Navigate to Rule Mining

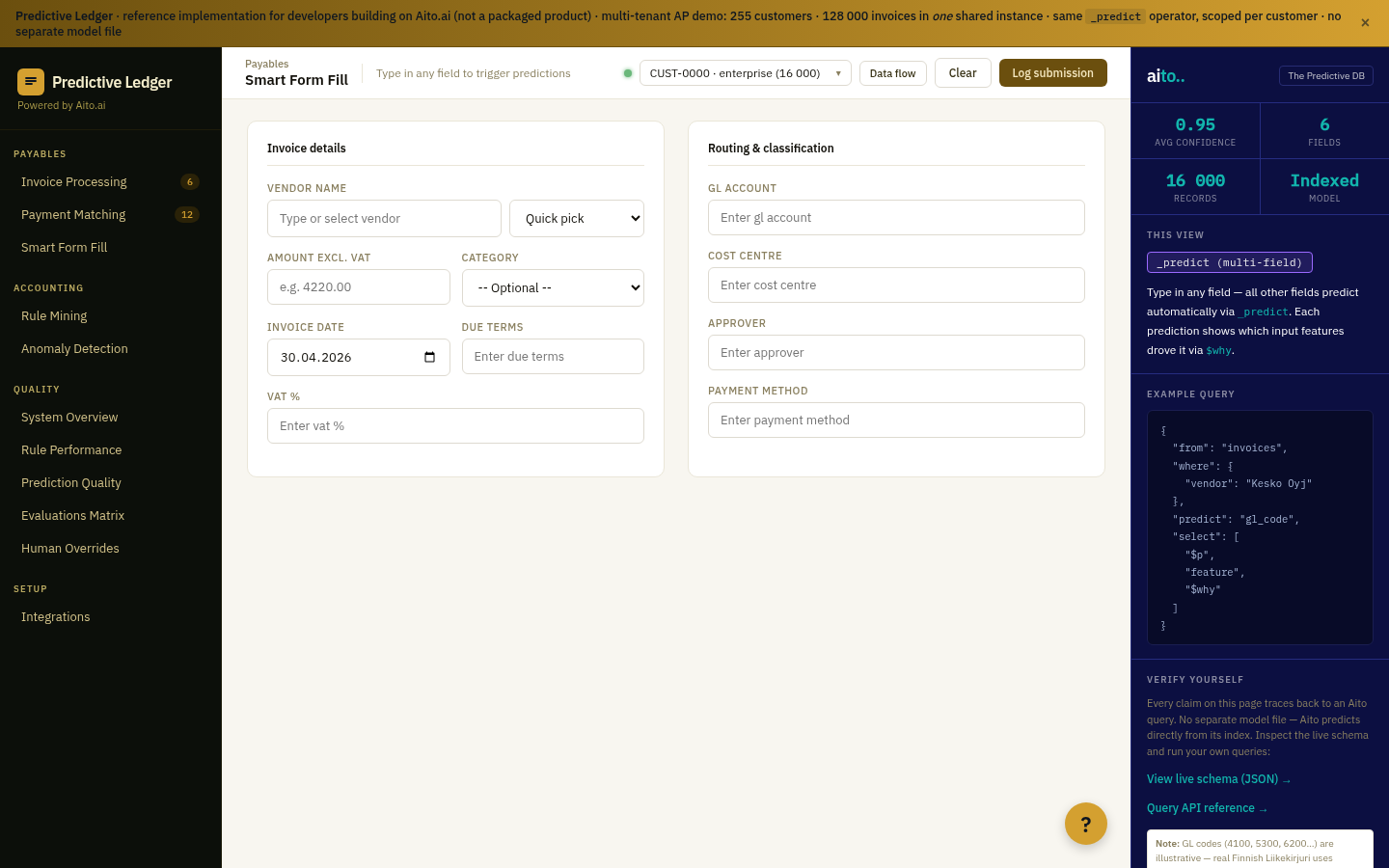(111, 316)
